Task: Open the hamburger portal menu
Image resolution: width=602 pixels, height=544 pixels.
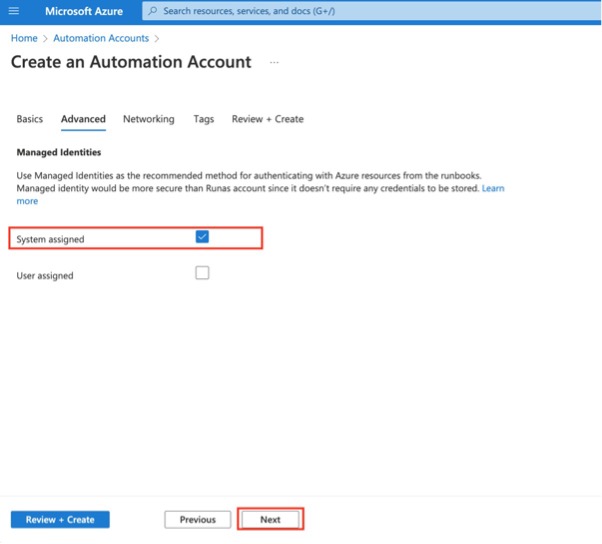Action: (x=14, y=11)
